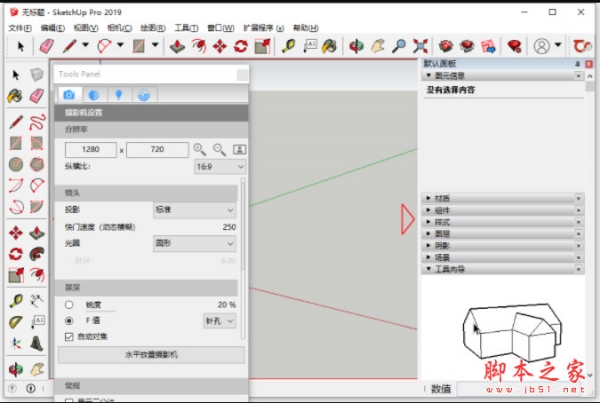Select the Rectangle shape tool in top toolbar
Viewport: 600px width, 403px height.
139,46
